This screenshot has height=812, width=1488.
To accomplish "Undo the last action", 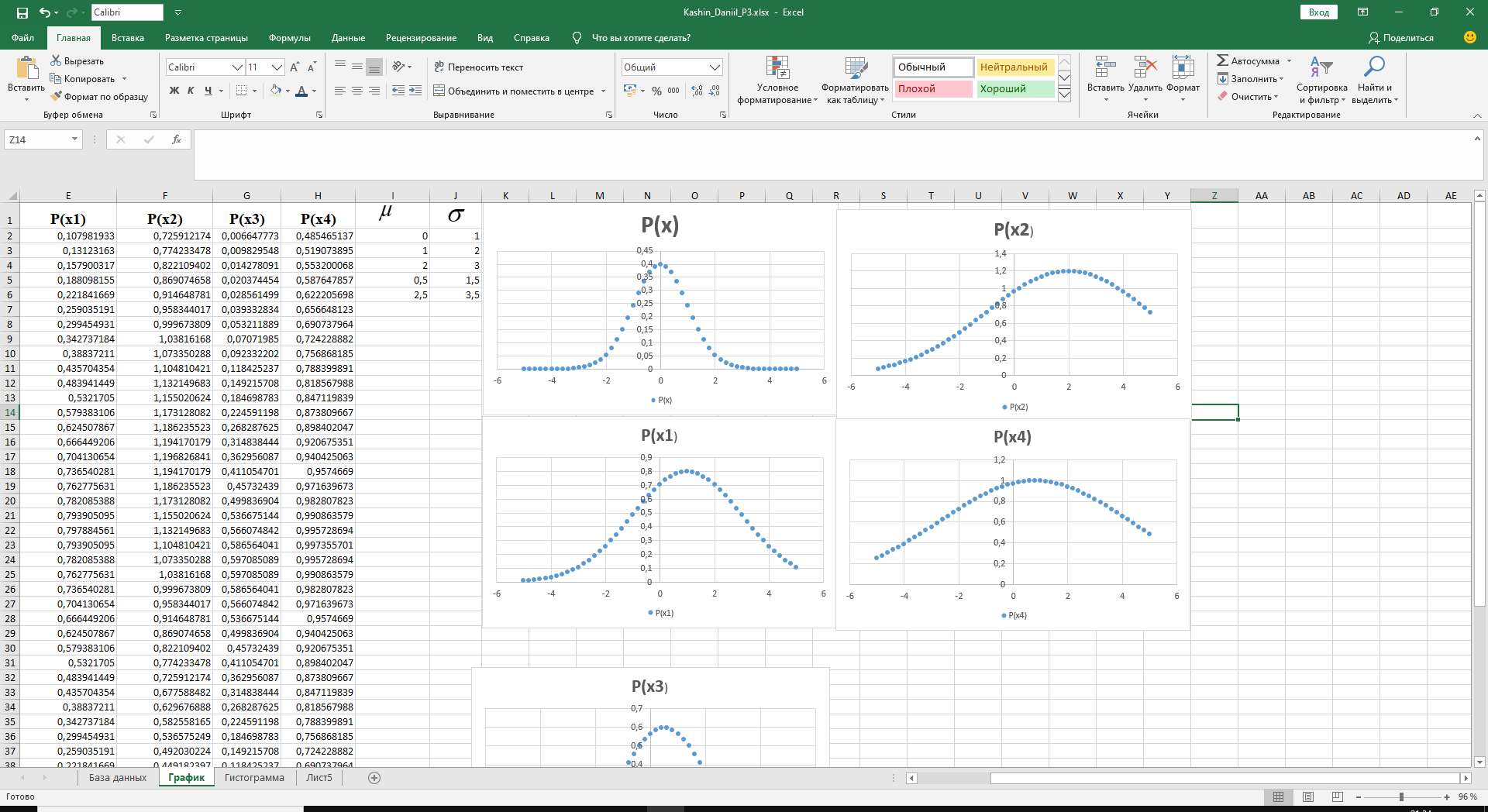I will tap(45, 12).
